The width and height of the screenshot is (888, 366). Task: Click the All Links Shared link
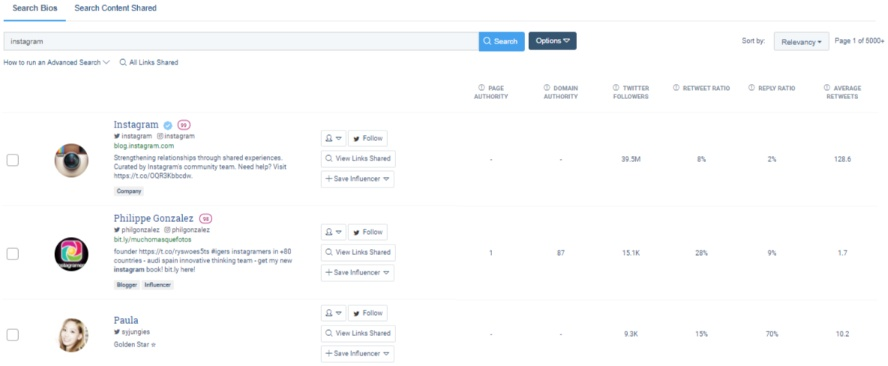[149, 62]
